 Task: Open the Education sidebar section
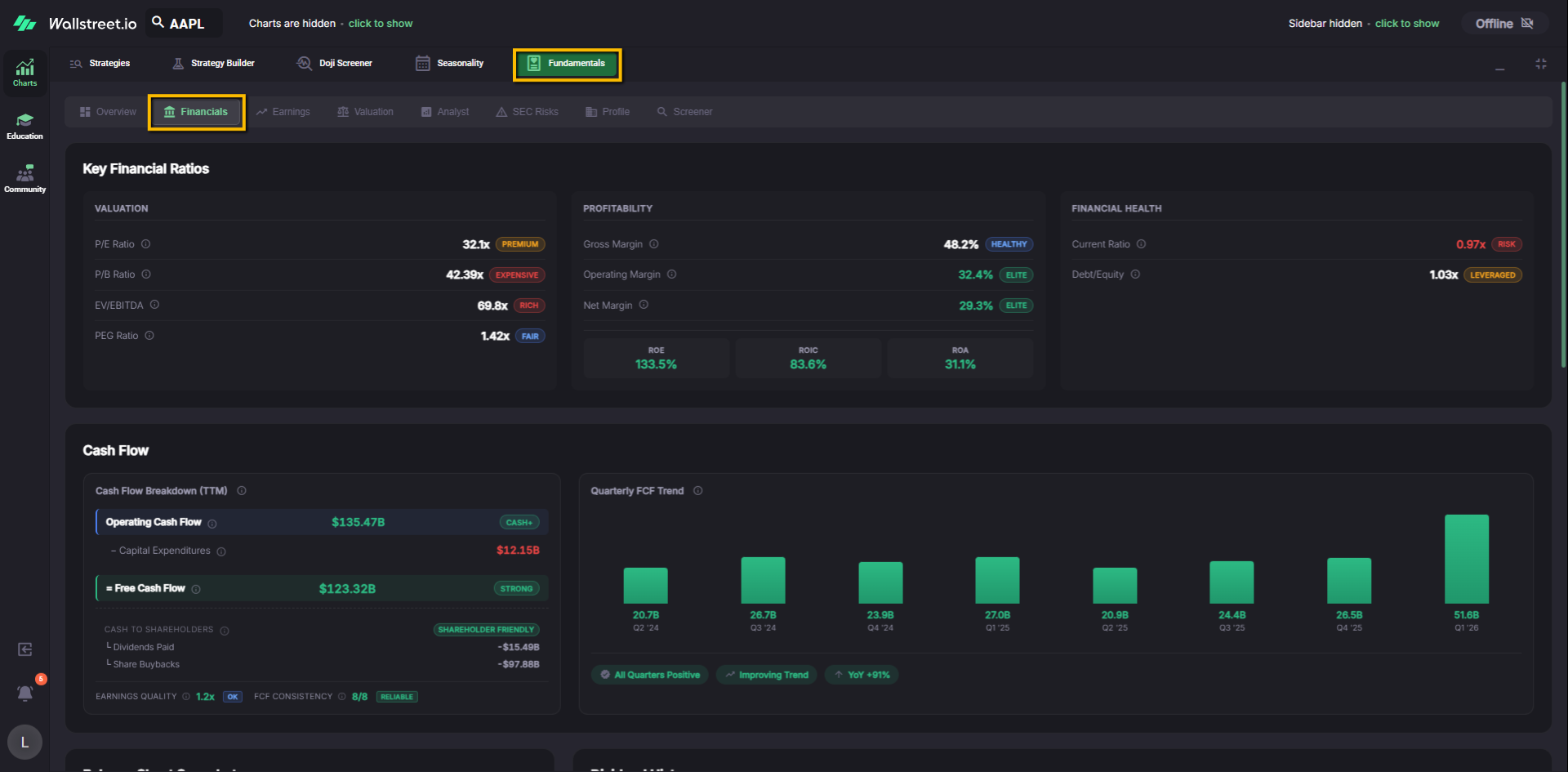coord(24,126)
